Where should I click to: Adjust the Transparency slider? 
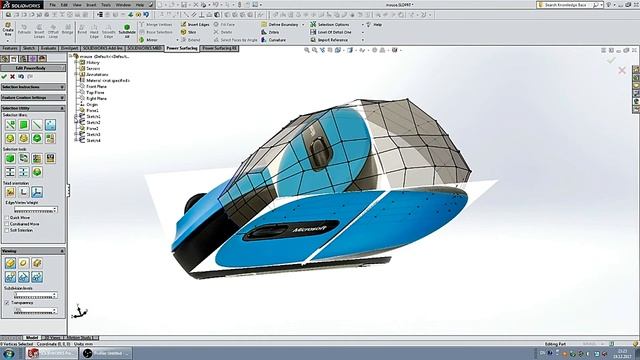pos(35,311)
